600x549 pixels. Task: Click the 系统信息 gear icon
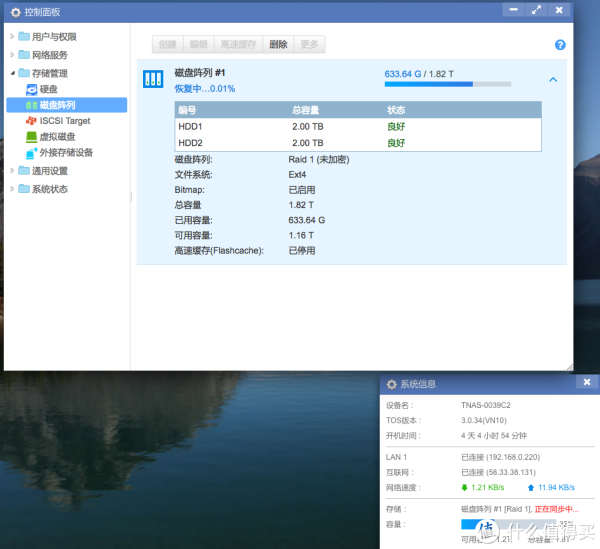tap(391, 384)
